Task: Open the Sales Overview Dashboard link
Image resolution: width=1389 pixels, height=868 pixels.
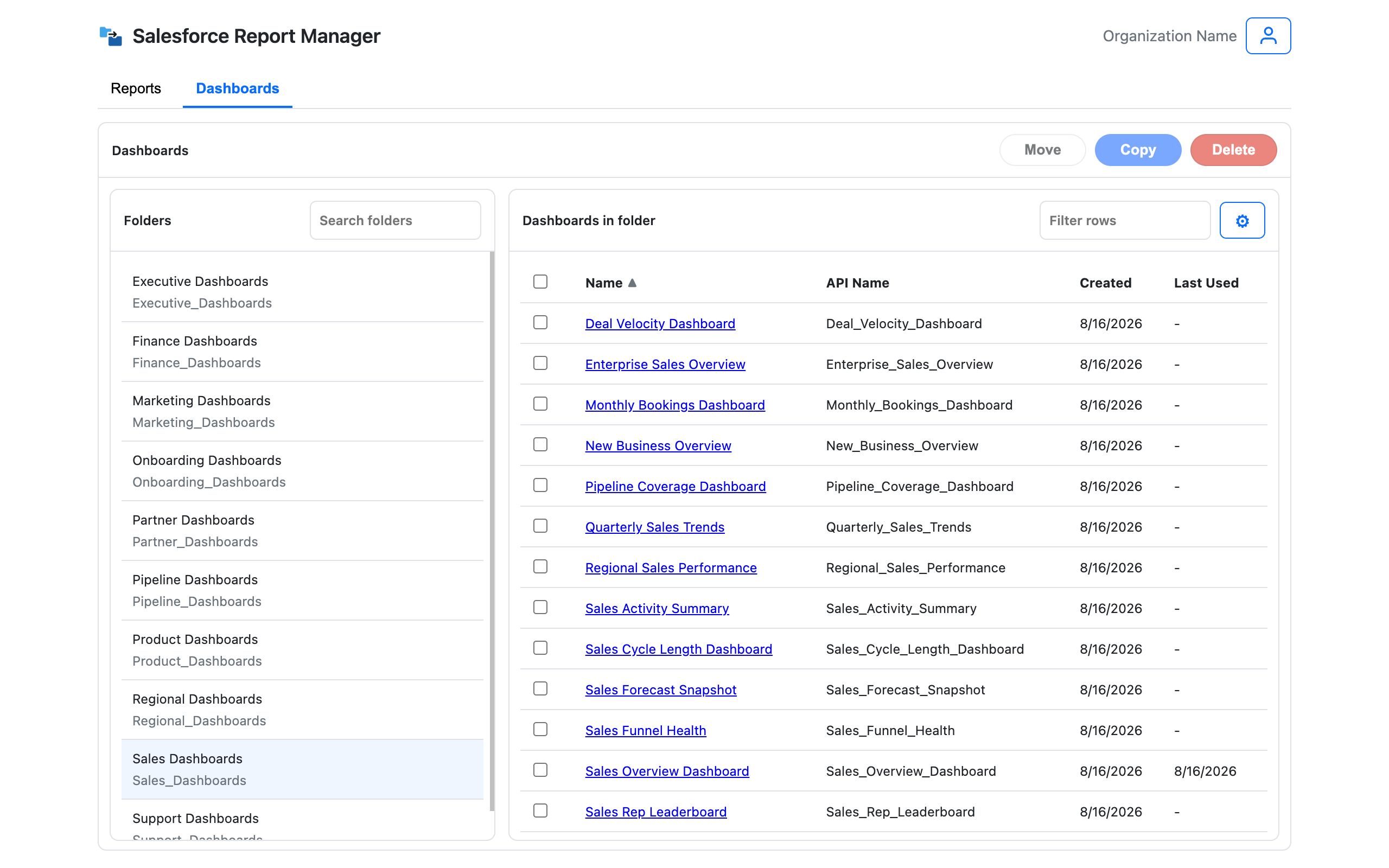Action: (x=667, y=772)
